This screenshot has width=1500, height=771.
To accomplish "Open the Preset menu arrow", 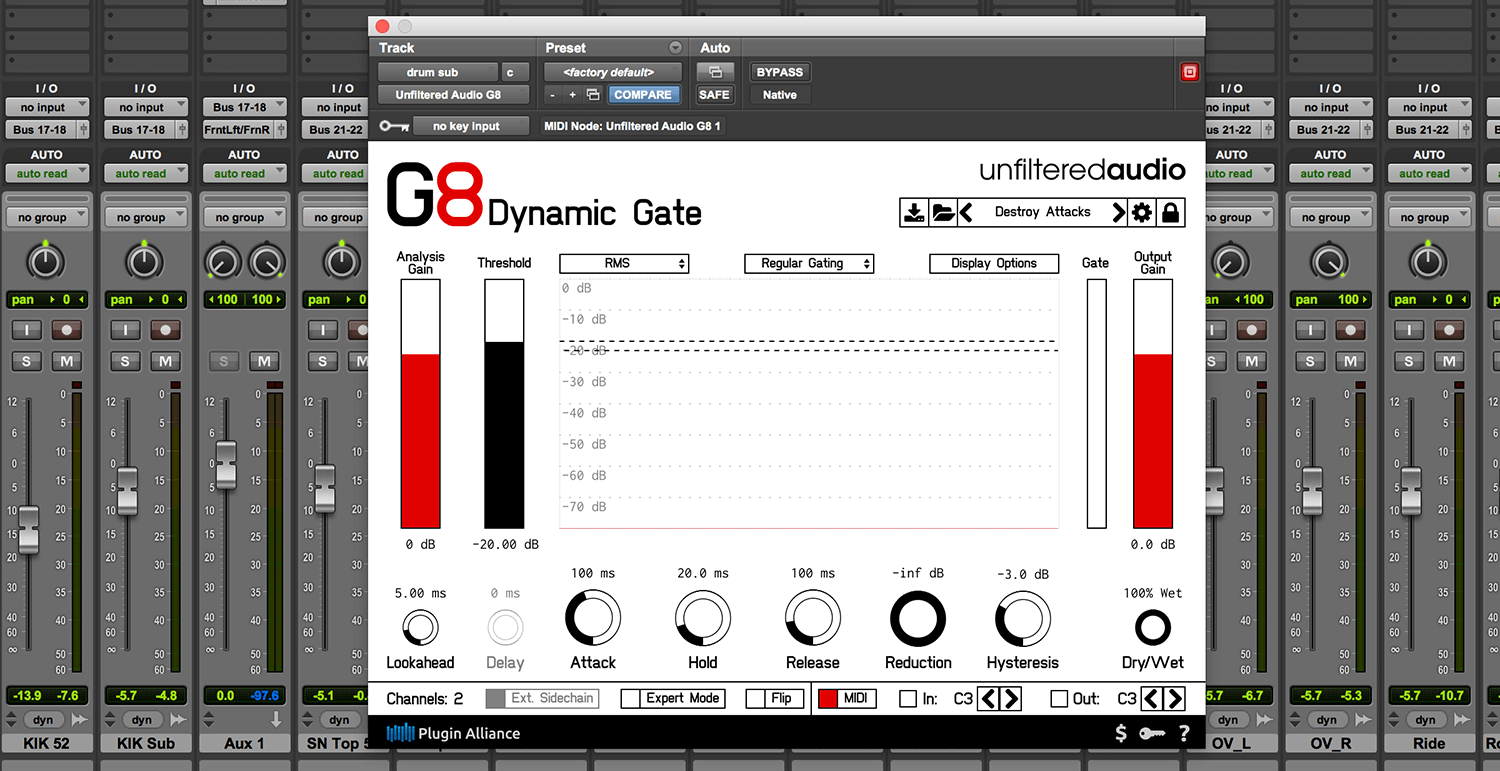I will point(675,48).
